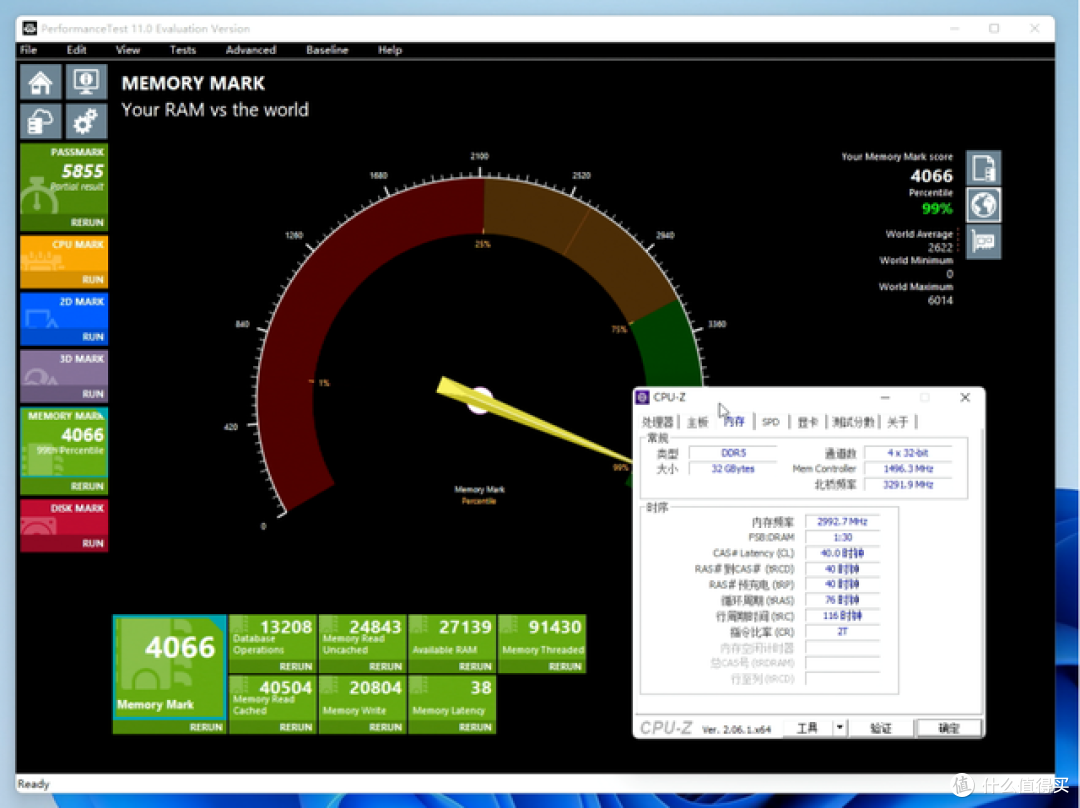
Task: Open the world globe comparison icon
Action: (x=984, y=205)
